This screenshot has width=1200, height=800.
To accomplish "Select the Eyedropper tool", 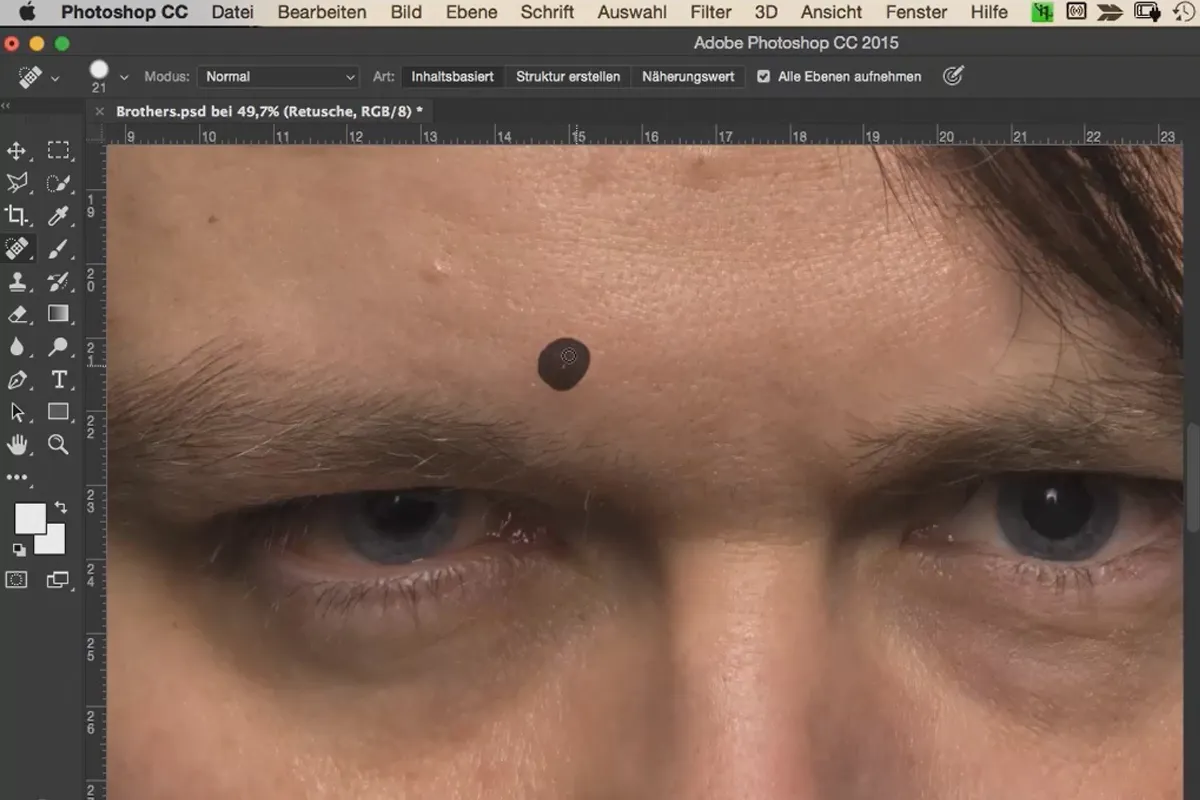I will point(59,215).
